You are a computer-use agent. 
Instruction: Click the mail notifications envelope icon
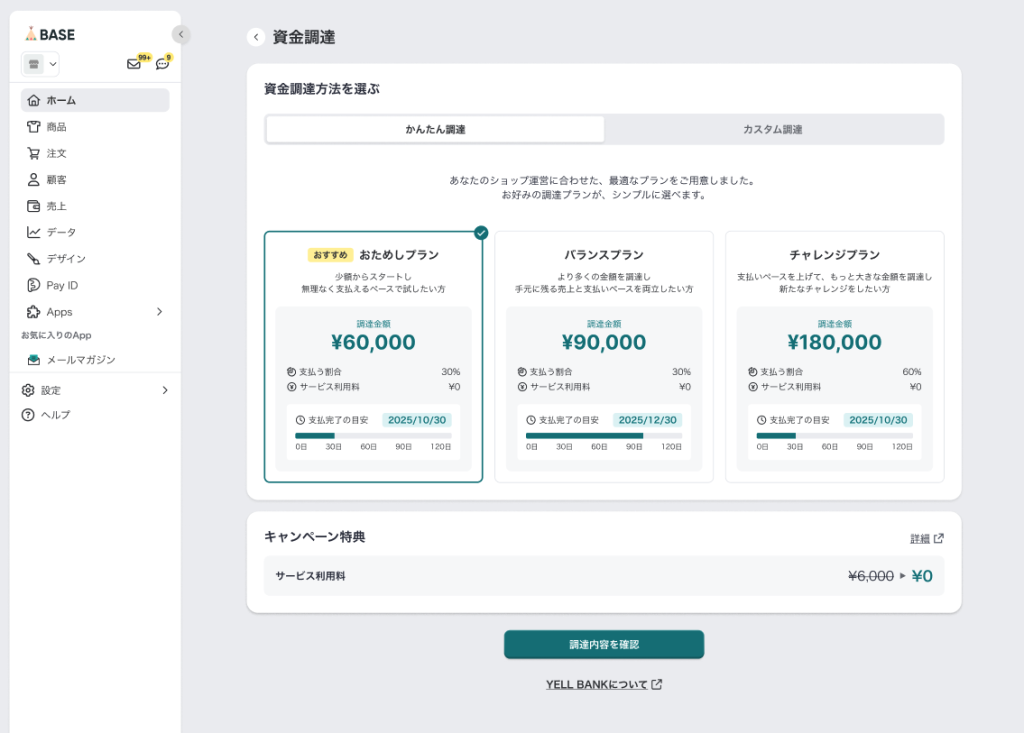click(x=134, y=64)
